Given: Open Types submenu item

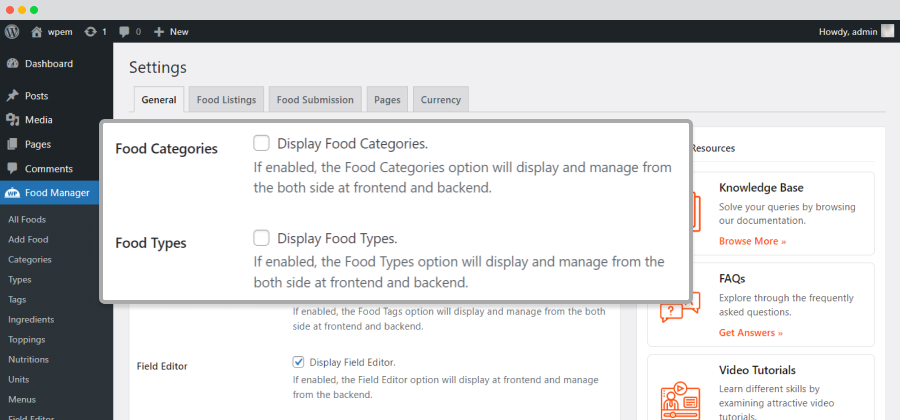Looking at the screenshot, I should (x=20, y=280).
